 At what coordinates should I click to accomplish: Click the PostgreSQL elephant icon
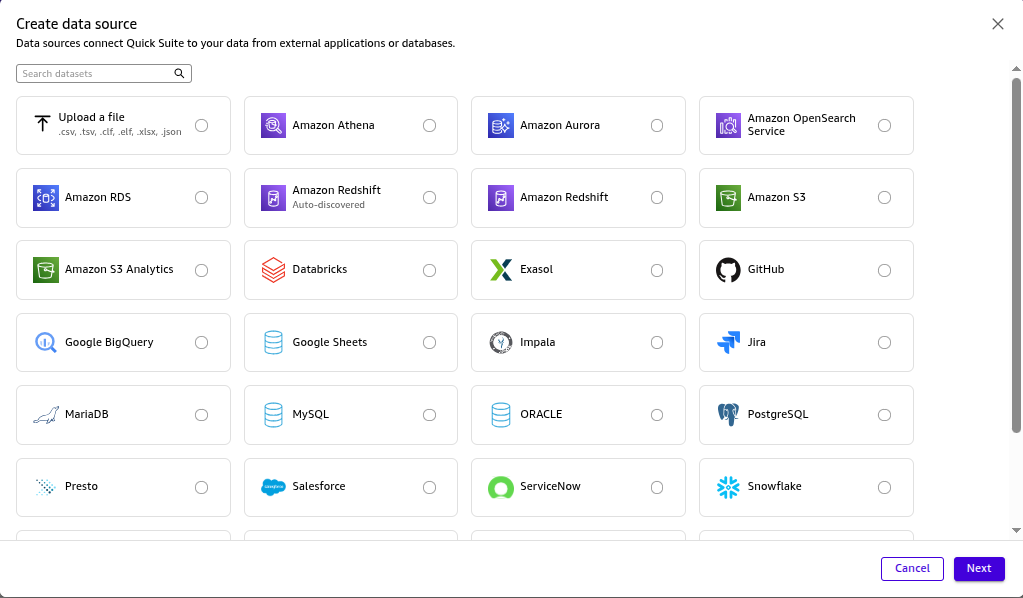[x=728, y=414]
